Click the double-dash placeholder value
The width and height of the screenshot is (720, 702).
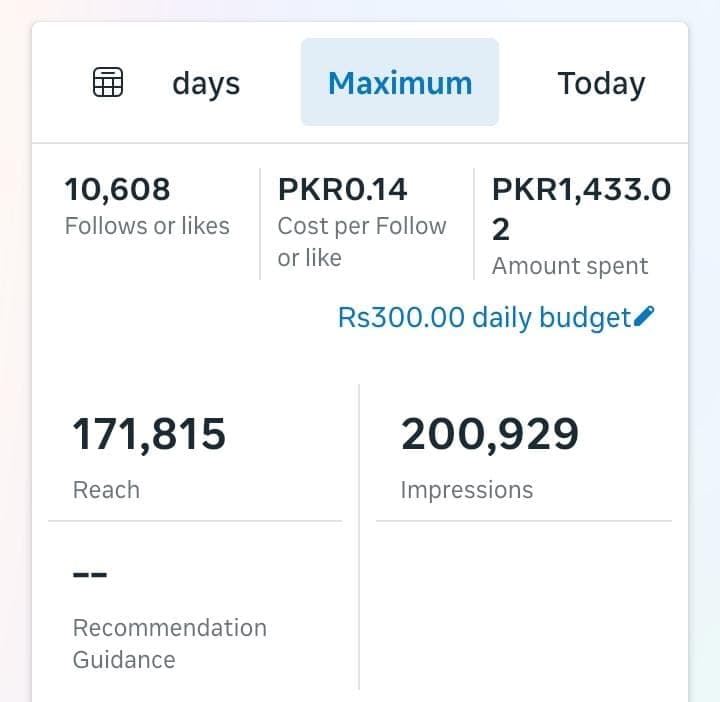tap(90, 575)
